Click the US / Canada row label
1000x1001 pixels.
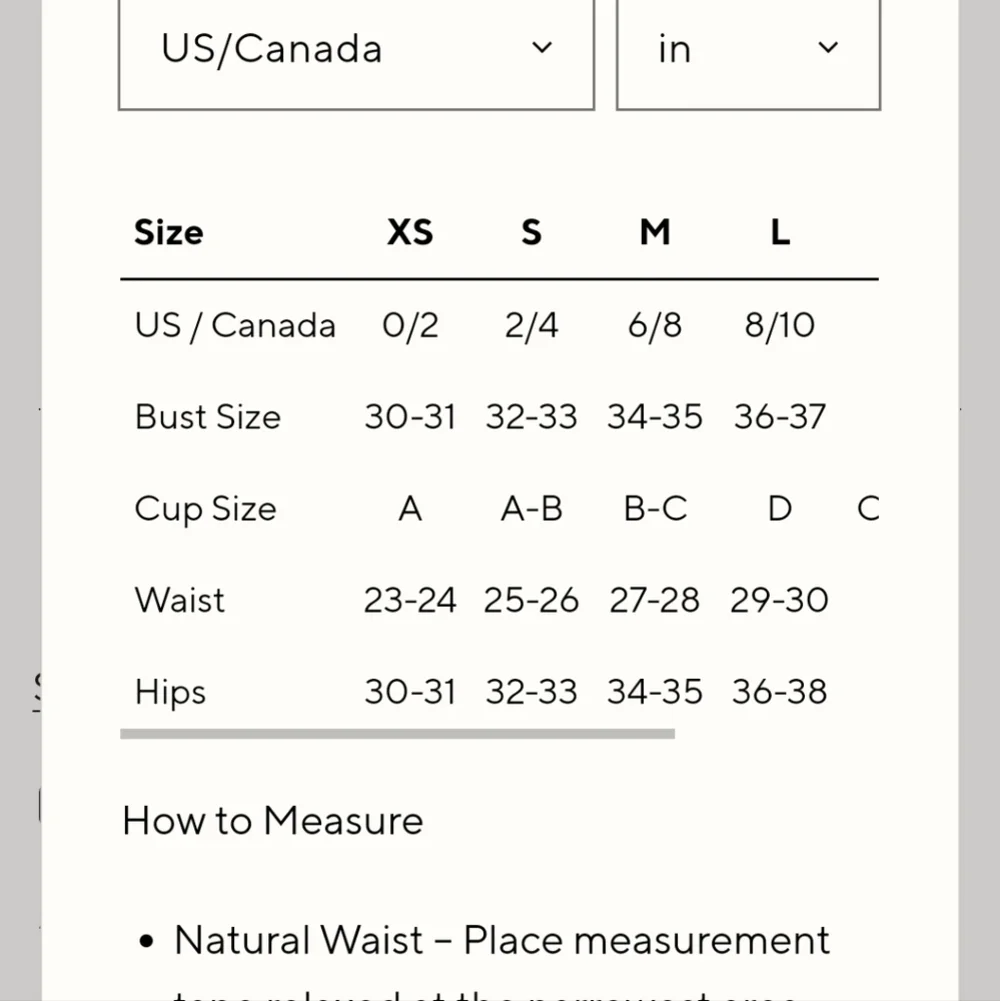tap(235, 326)
